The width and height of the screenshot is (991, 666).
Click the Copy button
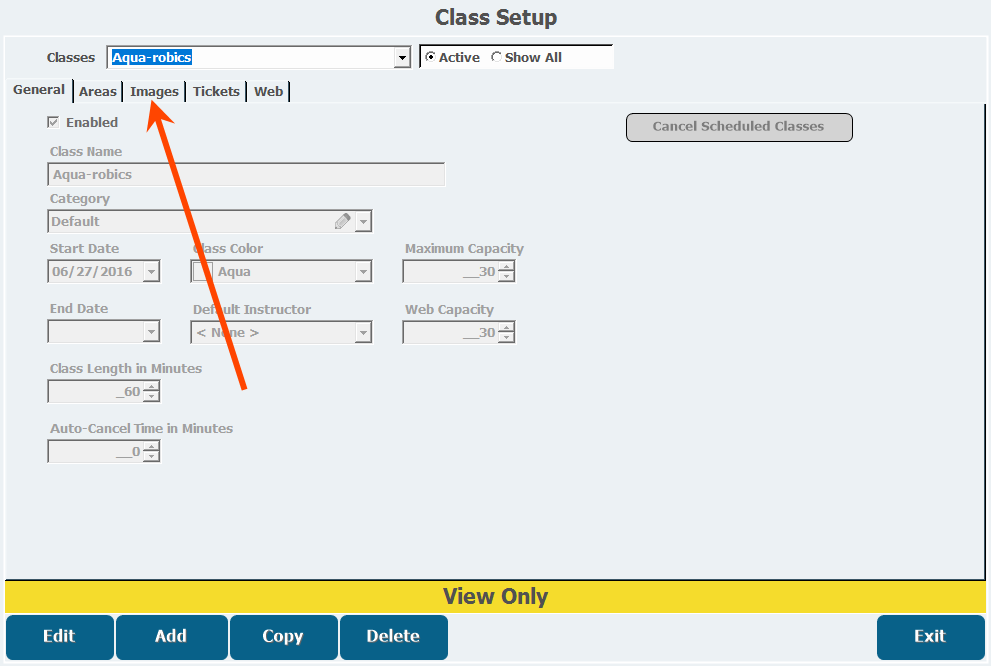tap(283, 636)
